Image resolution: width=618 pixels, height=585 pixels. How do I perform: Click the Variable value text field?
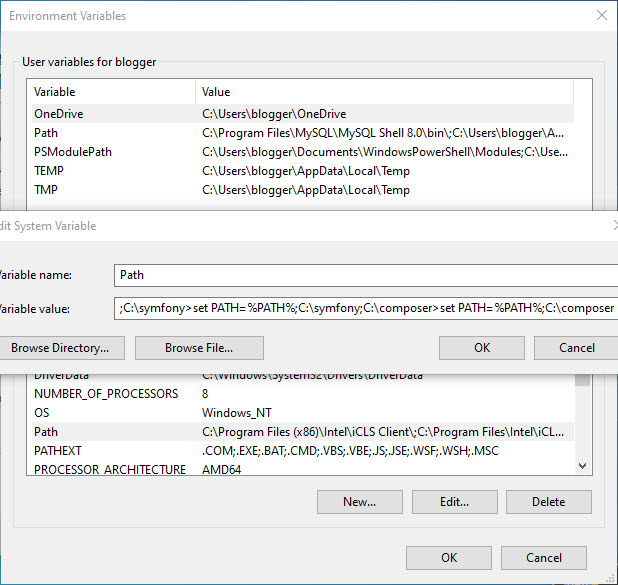tap(365, 308)
